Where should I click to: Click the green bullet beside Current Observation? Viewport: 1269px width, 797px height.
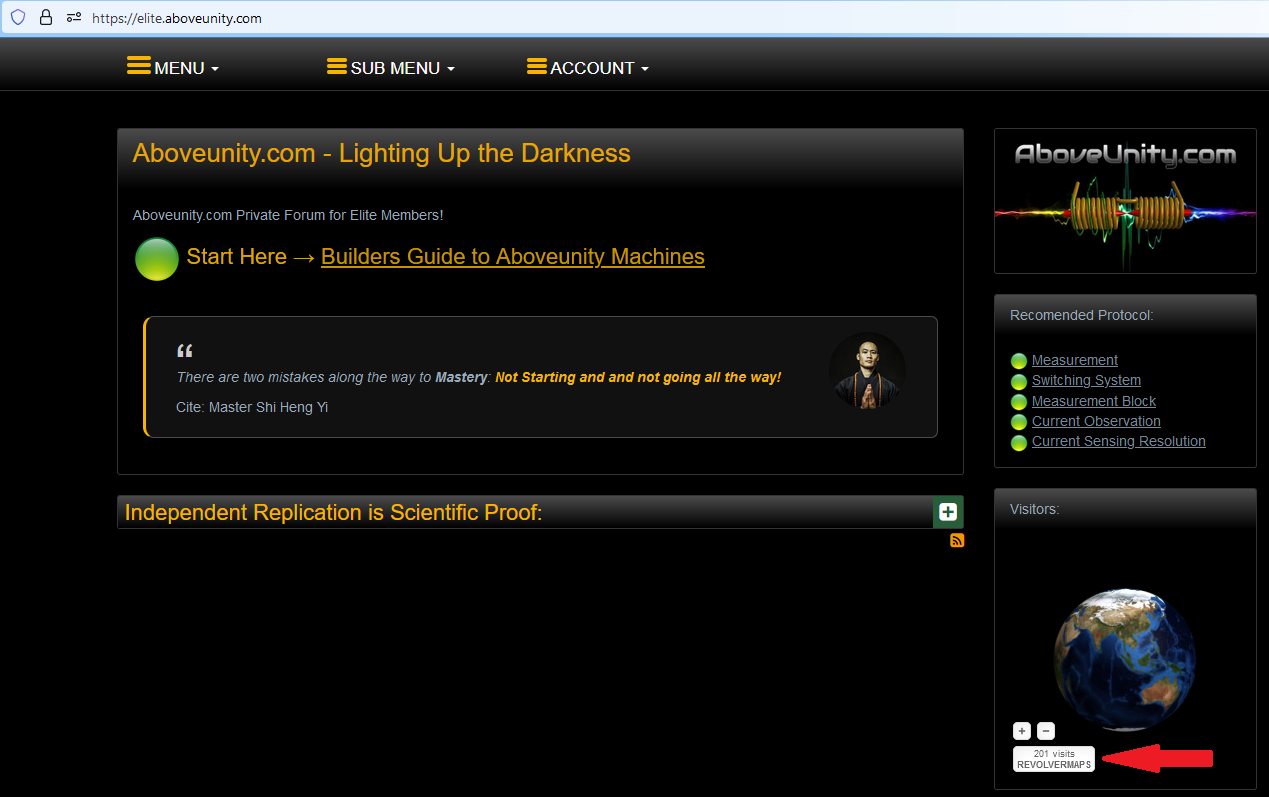[x=1019, y=422]
